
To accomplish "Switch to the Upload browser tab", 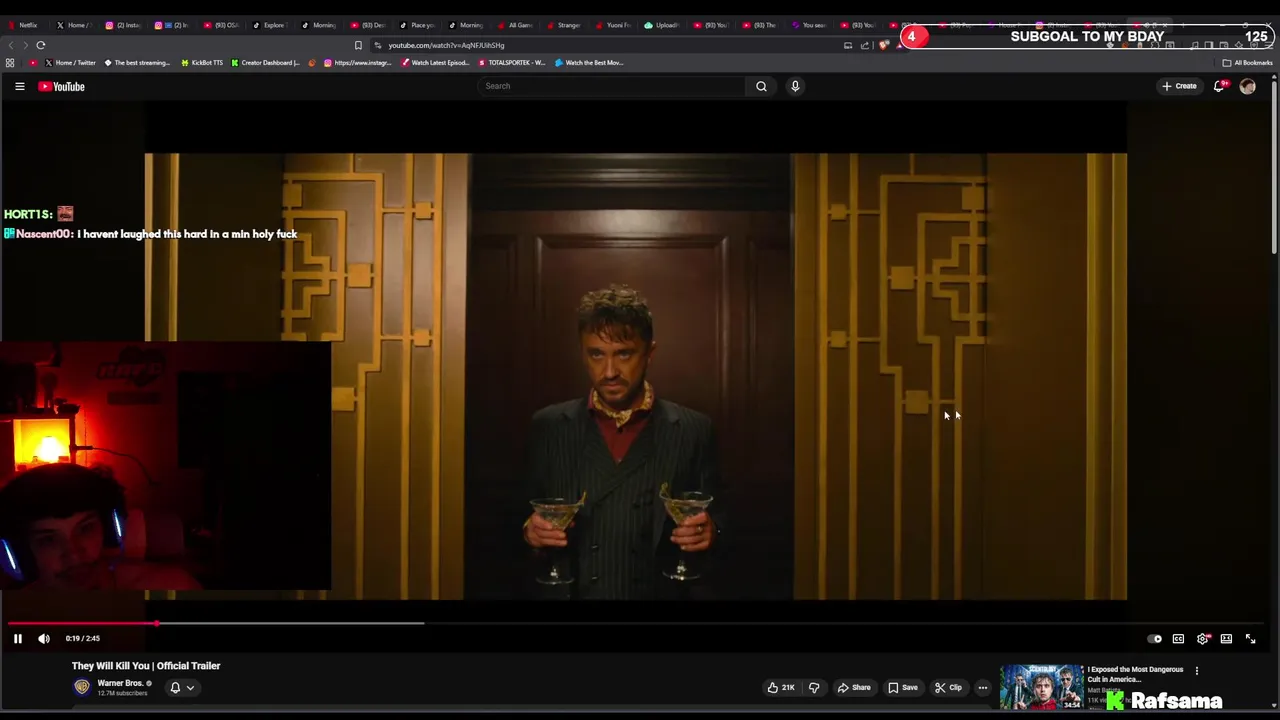I will 661,25.
